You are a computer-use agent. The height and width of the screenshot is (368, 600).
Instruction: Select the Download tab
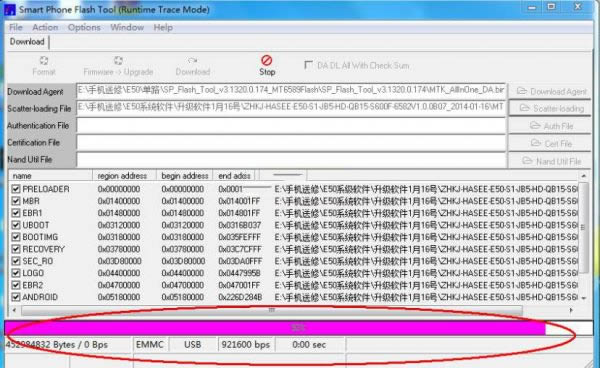27,42
